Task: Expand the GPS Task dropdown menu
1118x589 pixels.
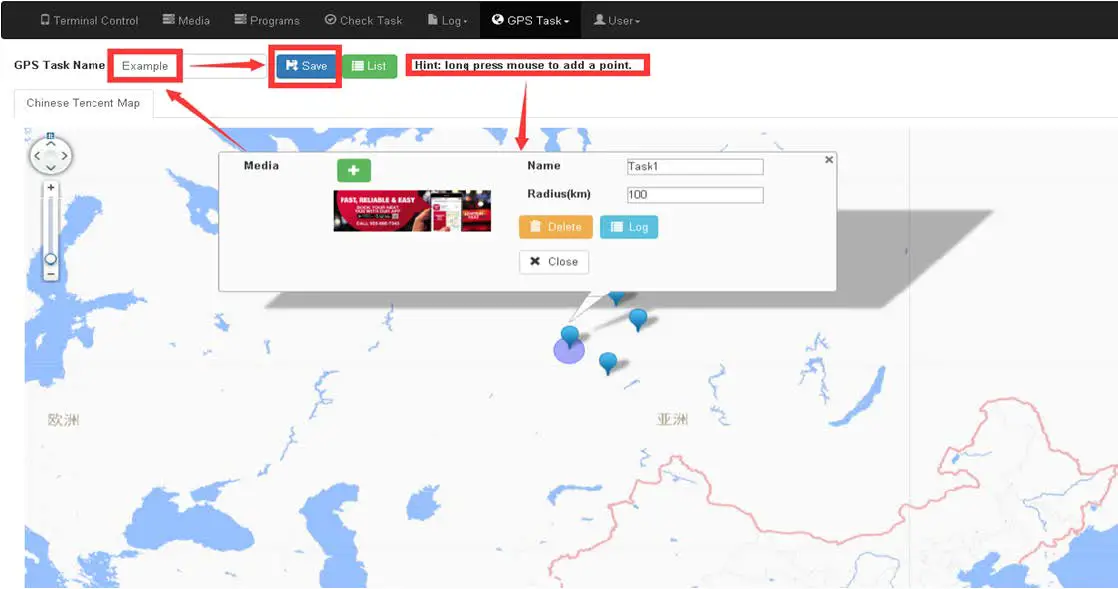Action: [x=530, y=20]
